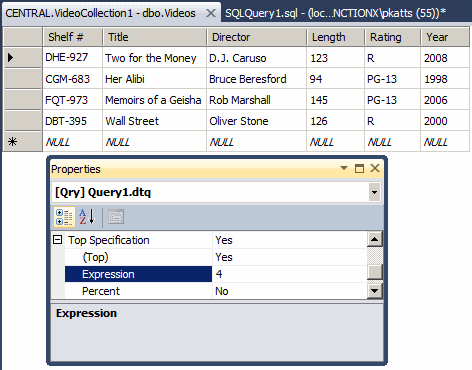Select the (Top) property row
The height and width of the screenshot is (370, 472).
(138, 257)
